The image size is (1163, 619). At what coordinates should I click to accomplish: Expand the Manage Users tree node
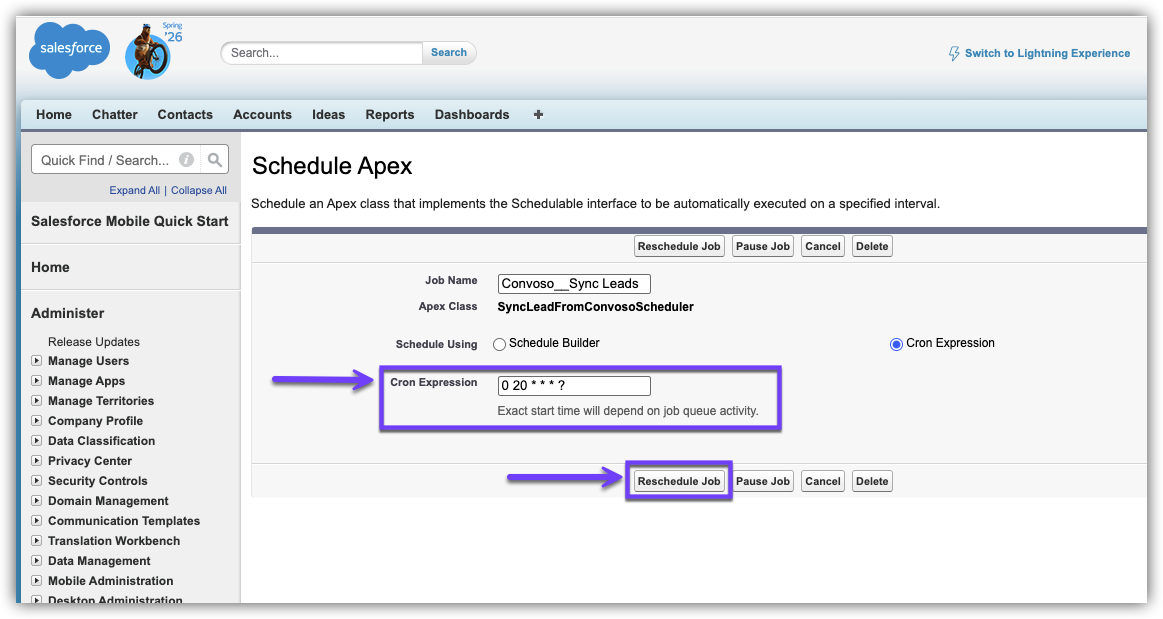click(x=37, y=361)
